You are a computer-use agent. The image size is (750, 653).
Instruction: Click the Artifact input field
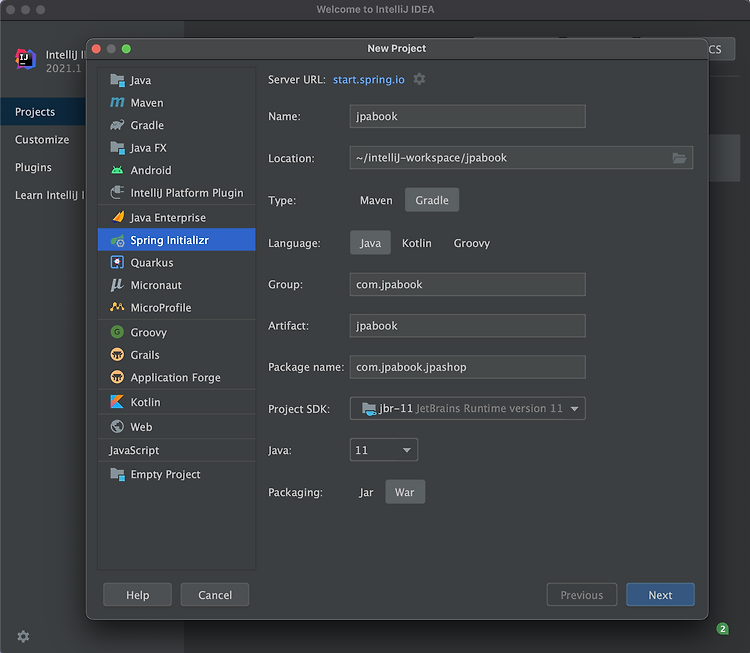467,325
